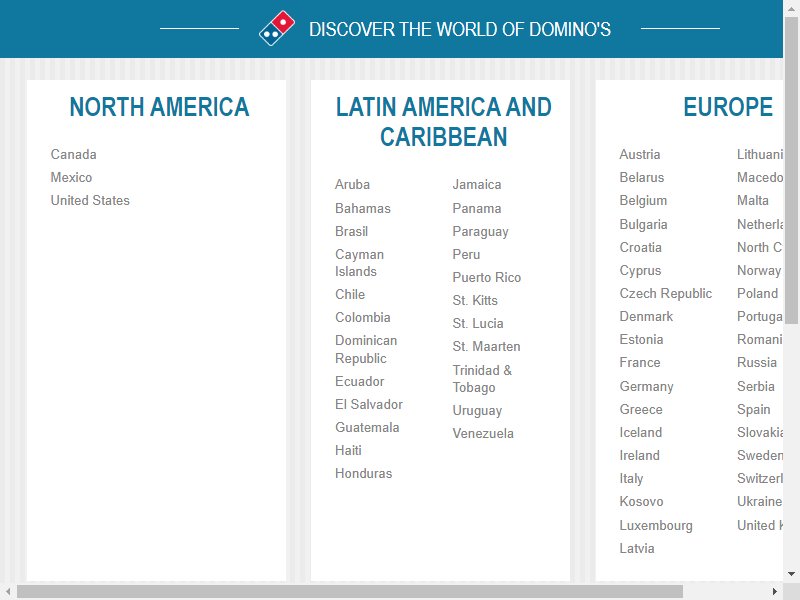Choose Bulgaria from Europe
The image size is (800, 600).
(643, 224)
